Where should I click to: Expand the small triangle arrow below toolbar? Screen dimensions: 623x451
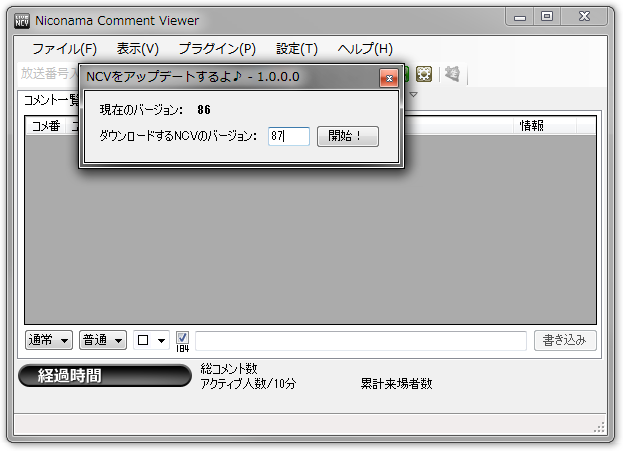click(x=413, y=95)
